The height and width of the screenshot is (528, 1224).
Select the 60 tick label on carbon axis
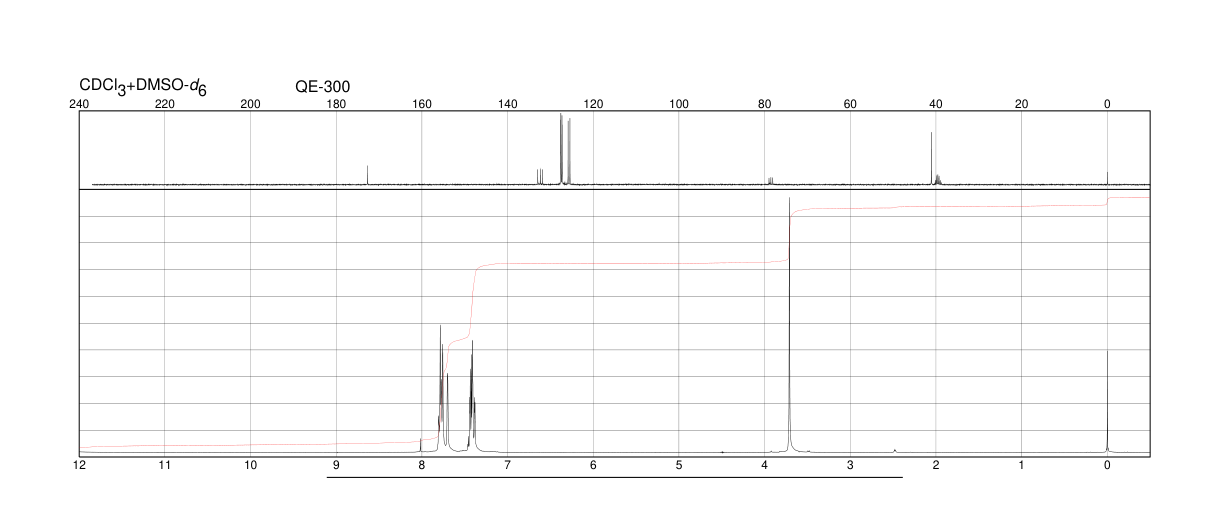coord(850,104)
